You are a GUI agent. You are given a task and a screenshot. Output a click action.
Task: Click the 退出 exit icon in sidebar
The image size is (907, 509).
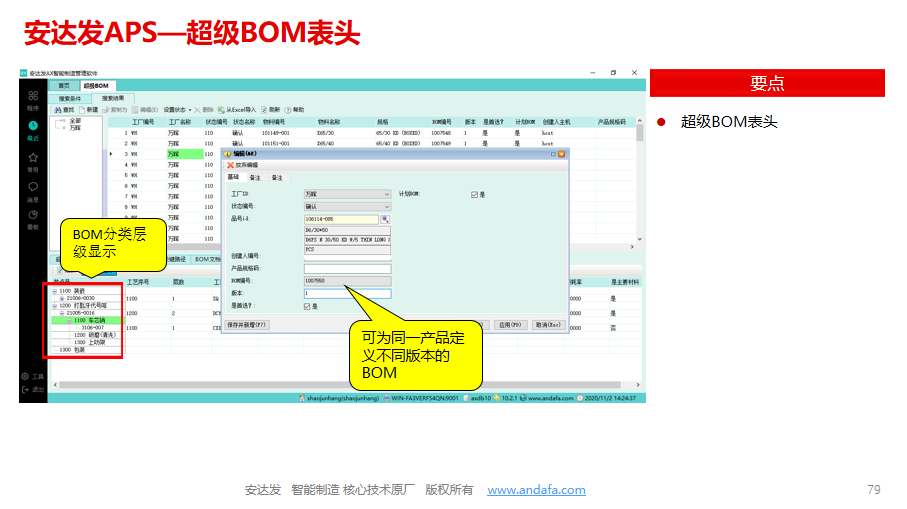(x=25, y=389)
